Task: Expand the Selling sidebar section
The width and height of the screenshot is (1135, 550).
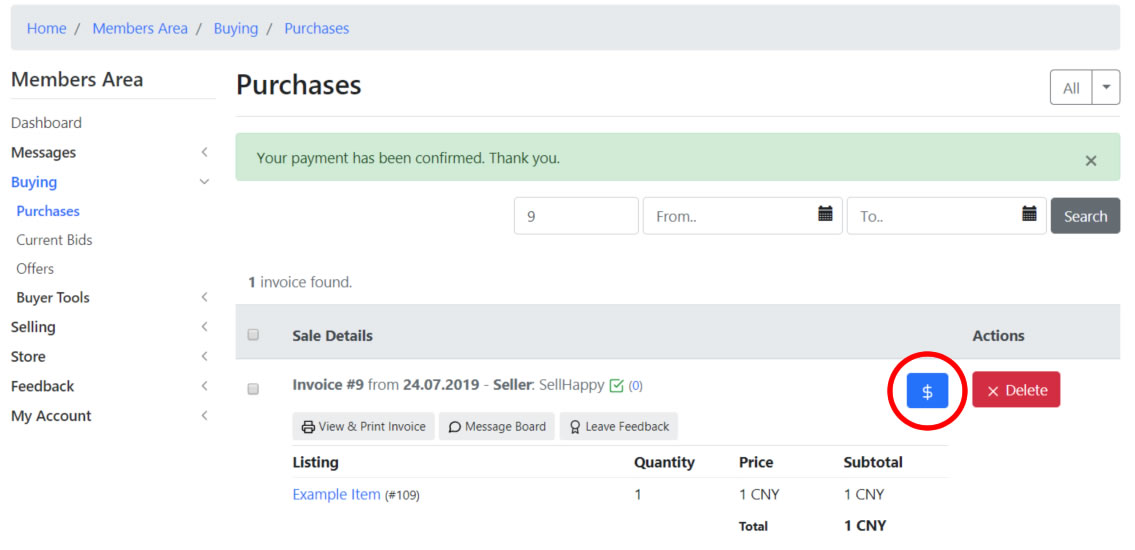Action: coord(109,327)
